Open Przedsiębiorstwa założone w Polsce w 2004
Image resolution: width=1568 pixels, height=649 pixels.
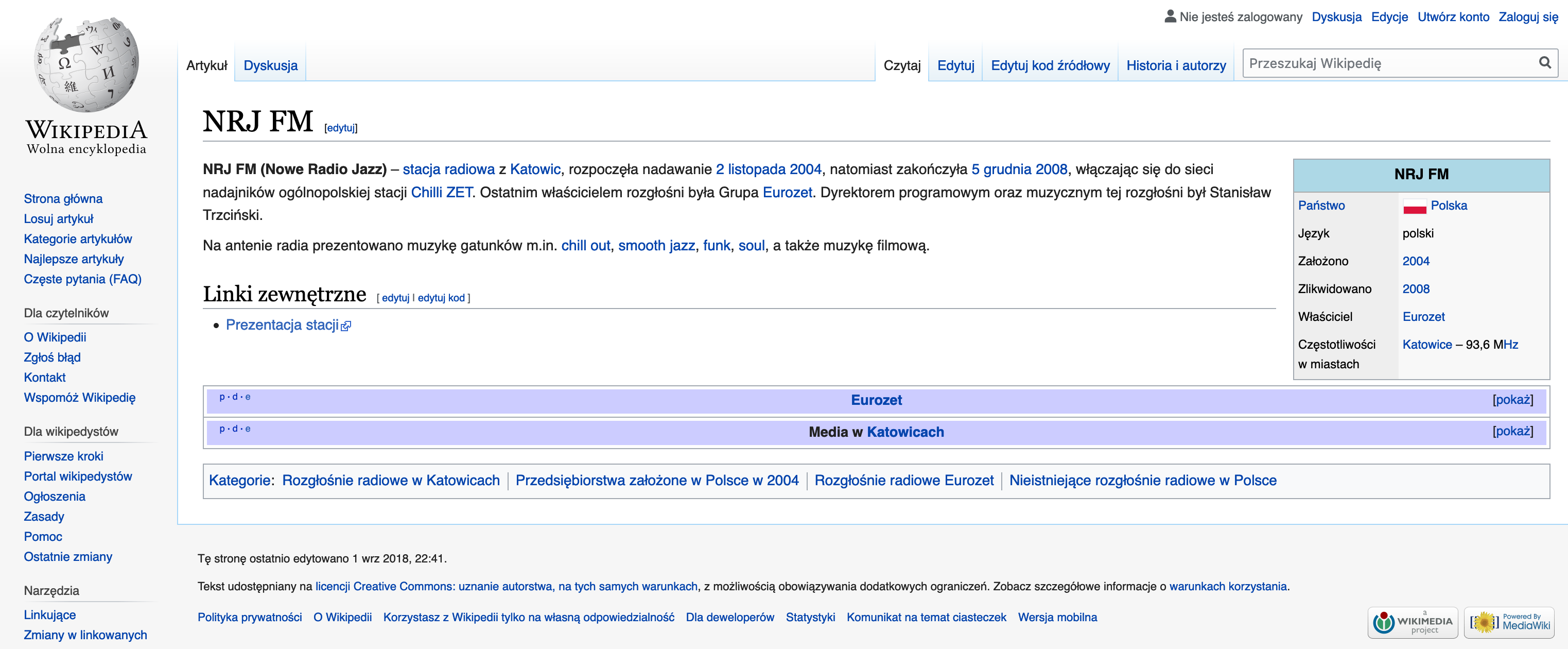coord(656,481)
